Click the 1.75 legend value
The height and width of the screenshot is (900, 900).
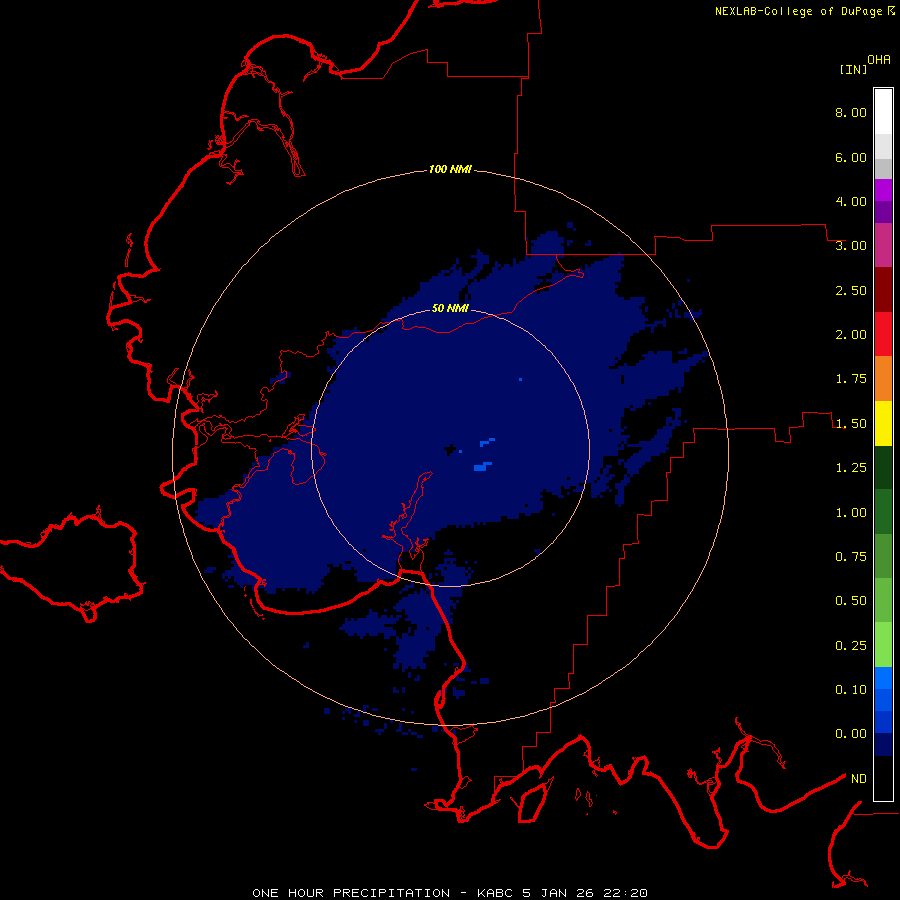tap(851, 379)
